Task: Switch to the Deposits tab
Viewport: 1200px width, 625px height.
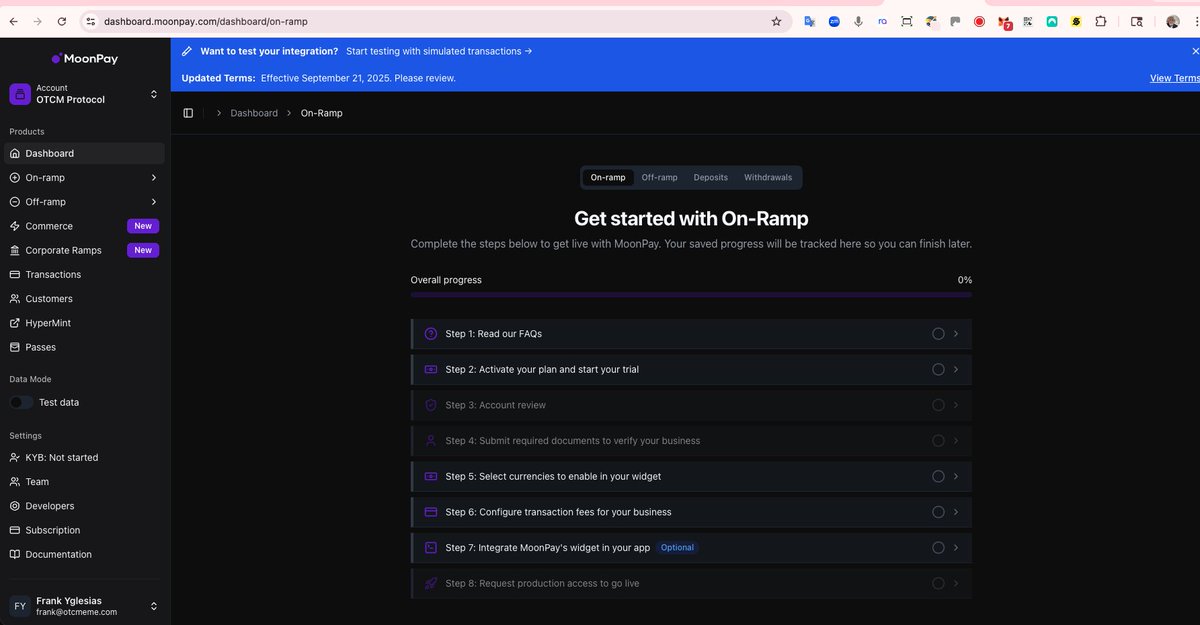Action: tap(711, 178)
